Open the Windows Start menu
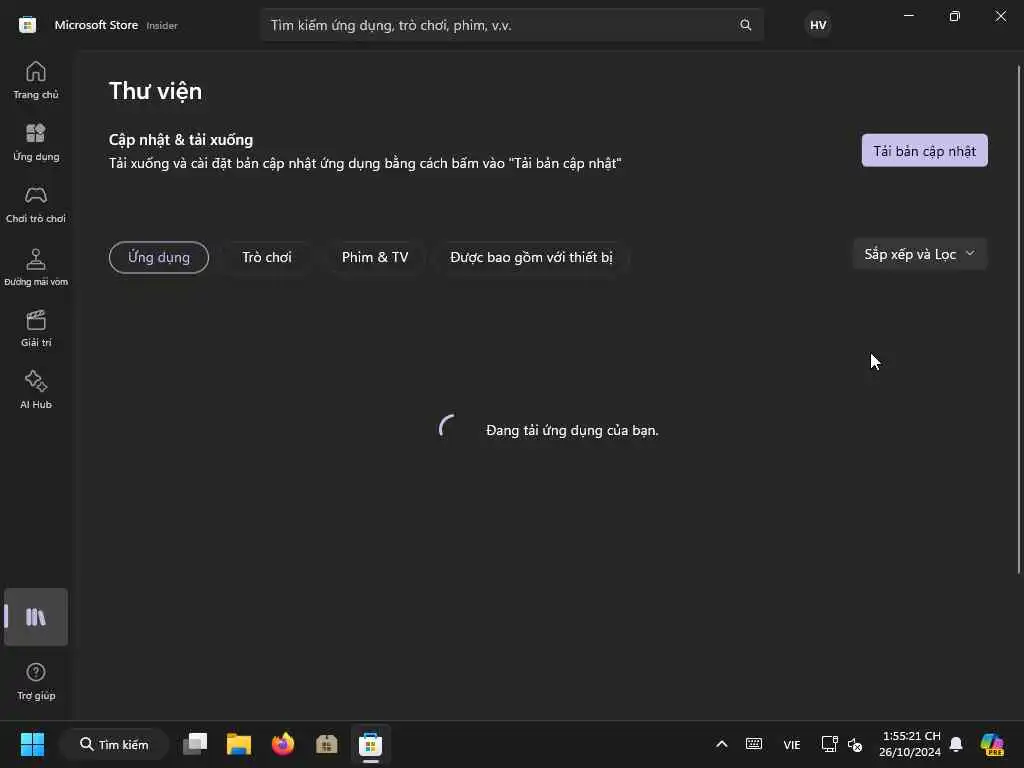 click(x=32, y=744)
